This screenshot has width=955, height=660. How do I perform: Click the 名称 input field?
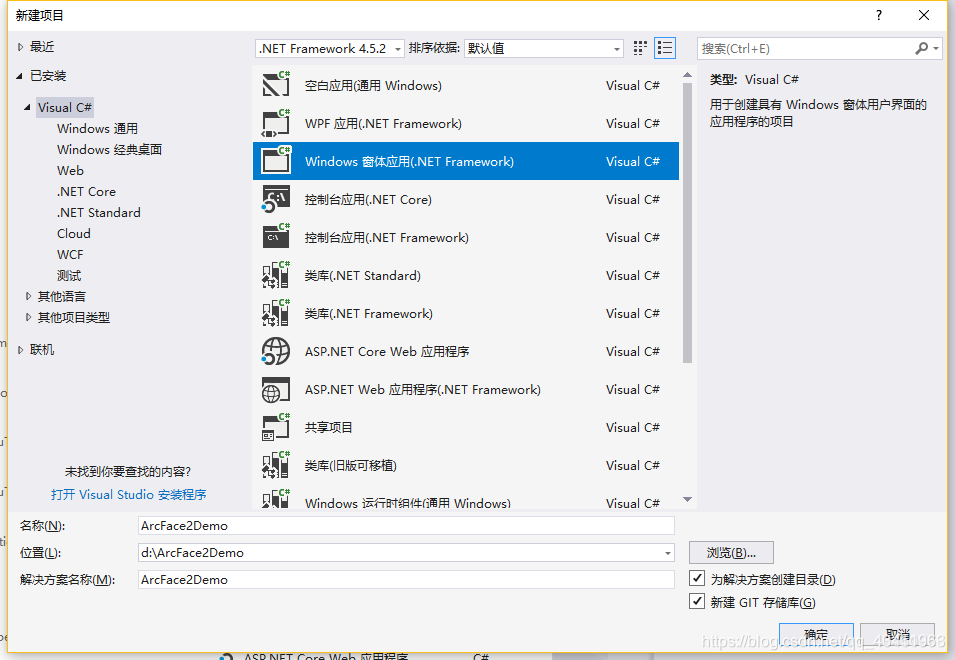(x=406, y=525)
